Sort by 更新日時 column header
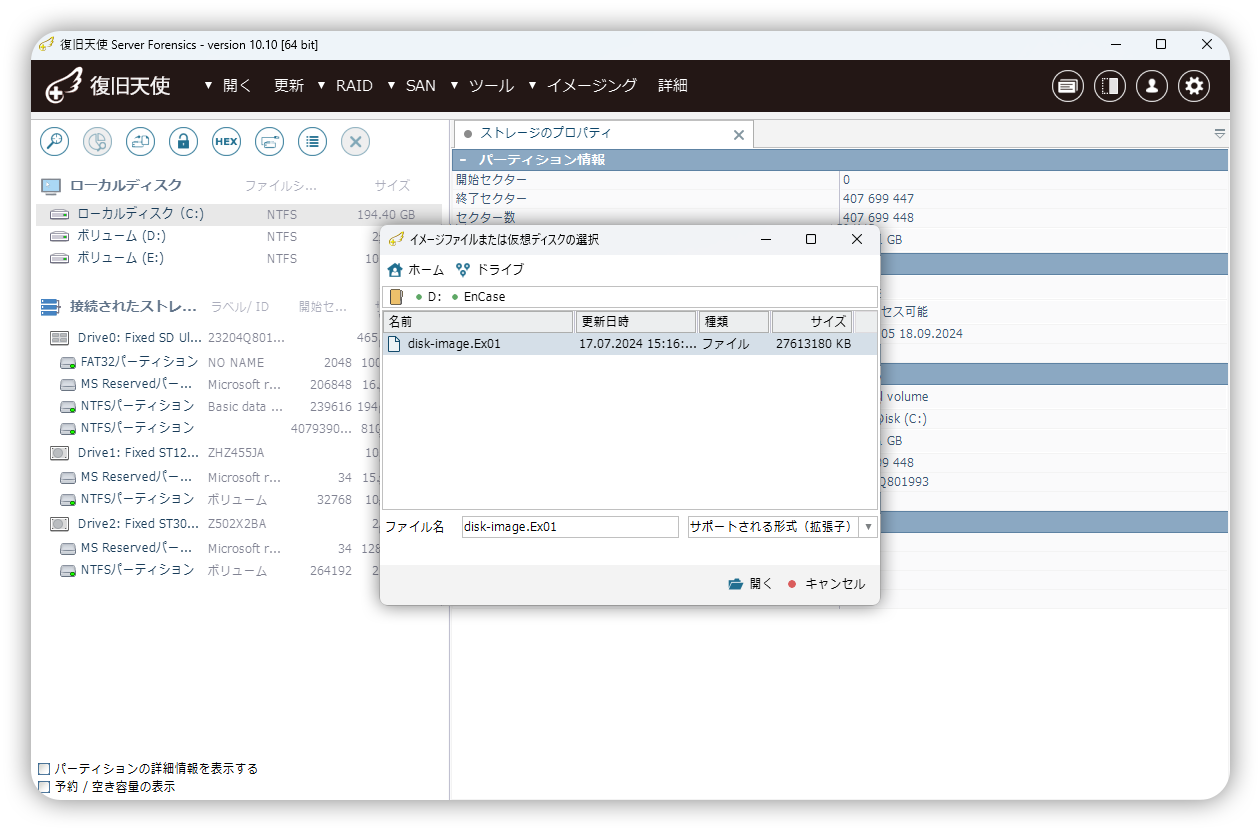 [635, 322]
